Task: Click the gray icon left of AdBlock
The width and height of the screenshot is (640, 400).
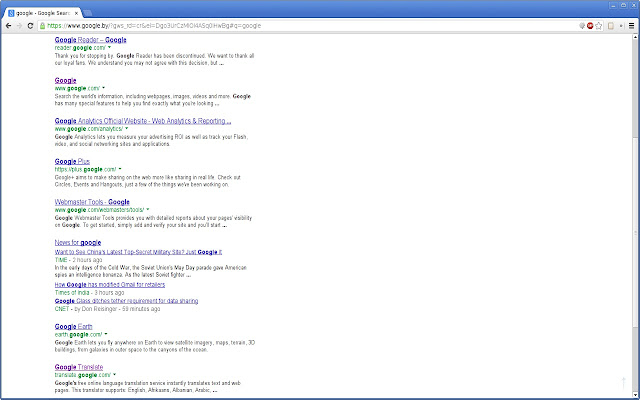Action: (x=582, y=26)
